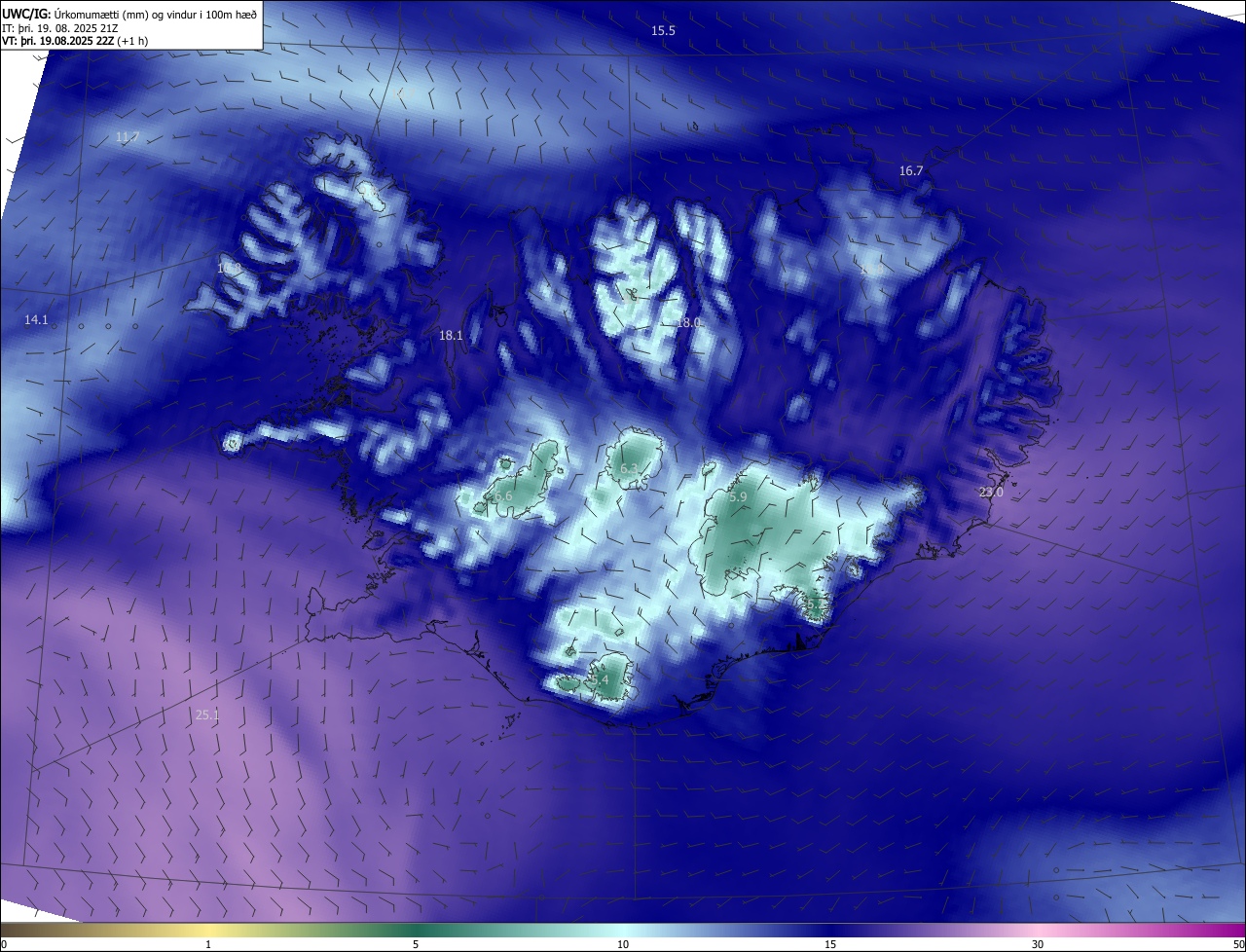This screenshot has height=952, width=1246.
Task: Click the 6.6 value label on the glacier
Action: pyautogui.click(x=503, y=496)
